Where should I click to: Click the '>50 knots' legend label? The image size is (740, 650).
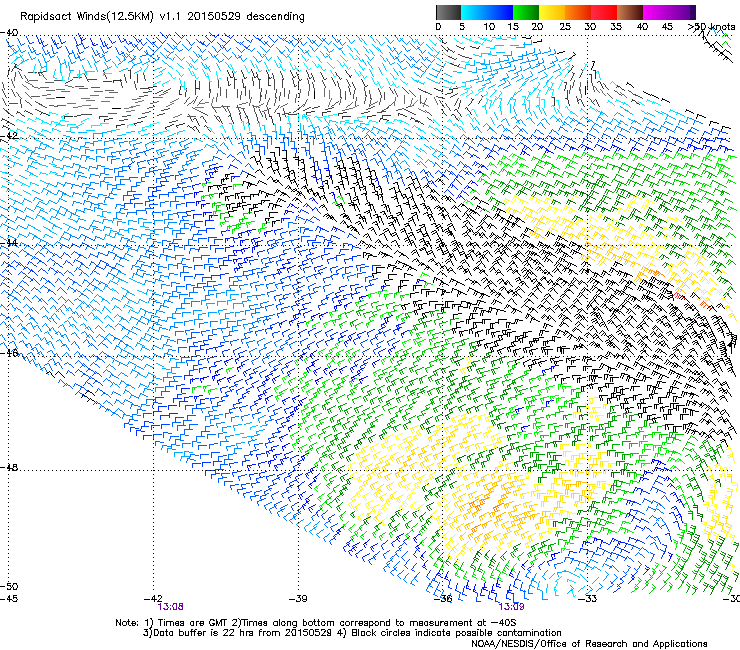711,27
